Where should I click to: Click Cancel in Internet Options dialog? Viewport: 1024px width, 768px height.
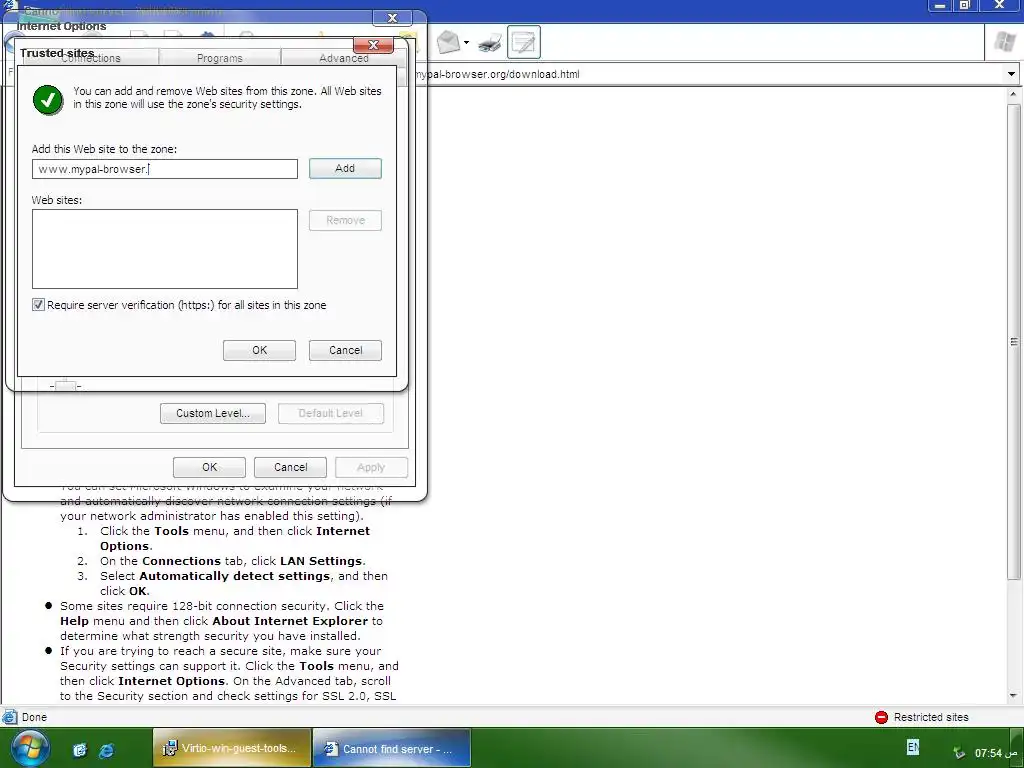(291, 467)
